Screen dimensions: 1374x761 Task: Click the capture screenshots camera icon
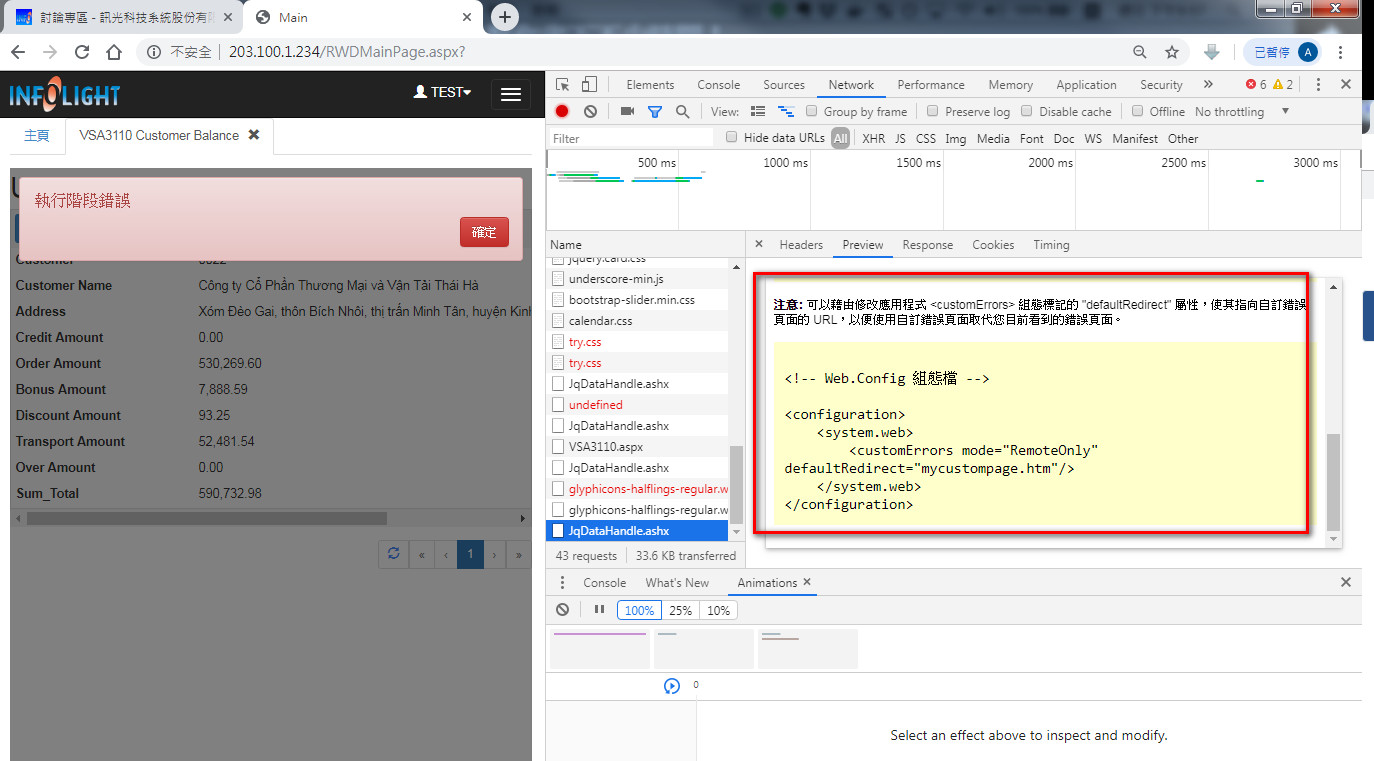tap(627, 112)
